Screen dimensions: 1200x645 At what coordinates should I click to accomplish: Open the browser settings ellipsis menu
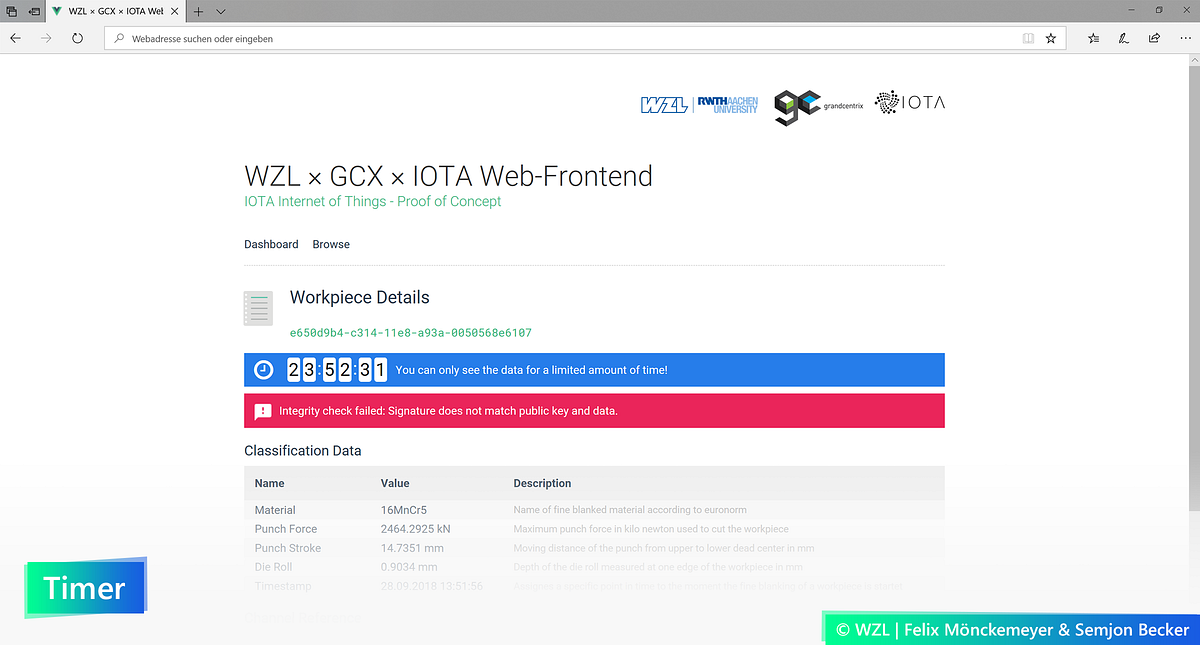click(x=1185, y=38)
